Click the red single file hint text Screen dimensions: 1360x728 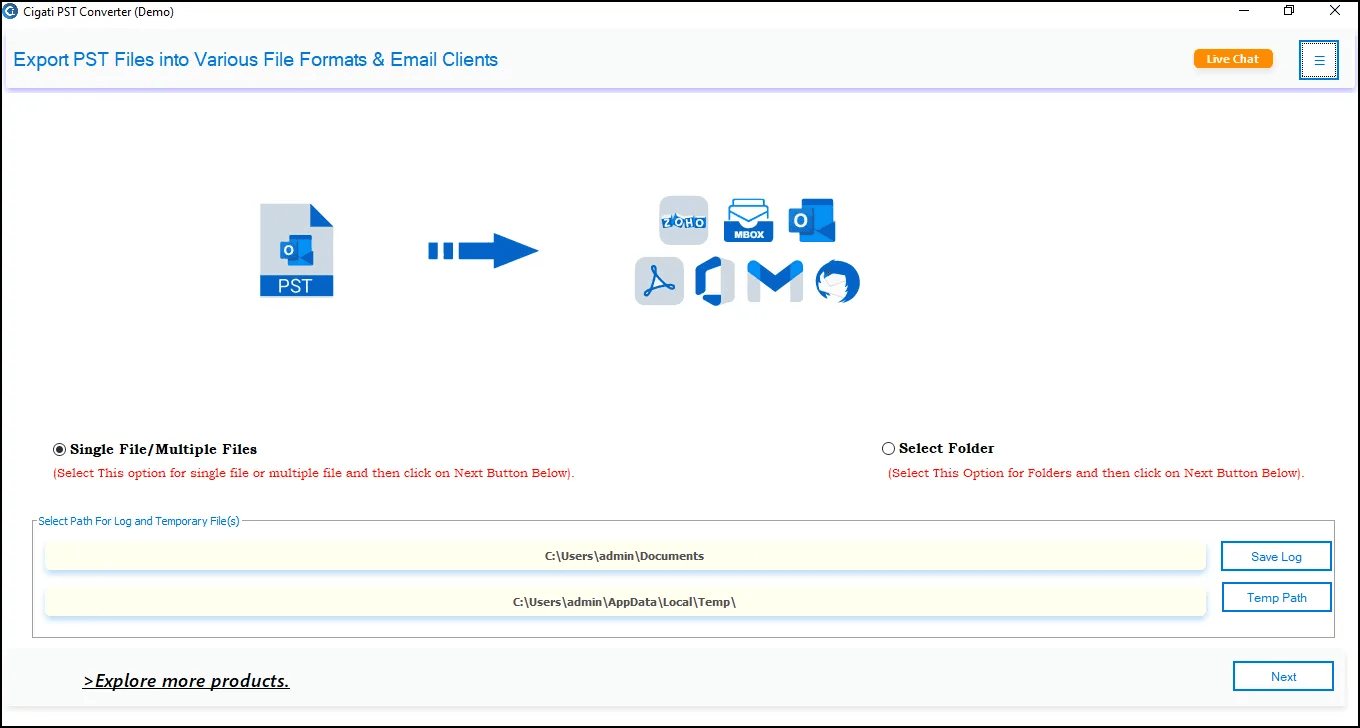[314, 473]
